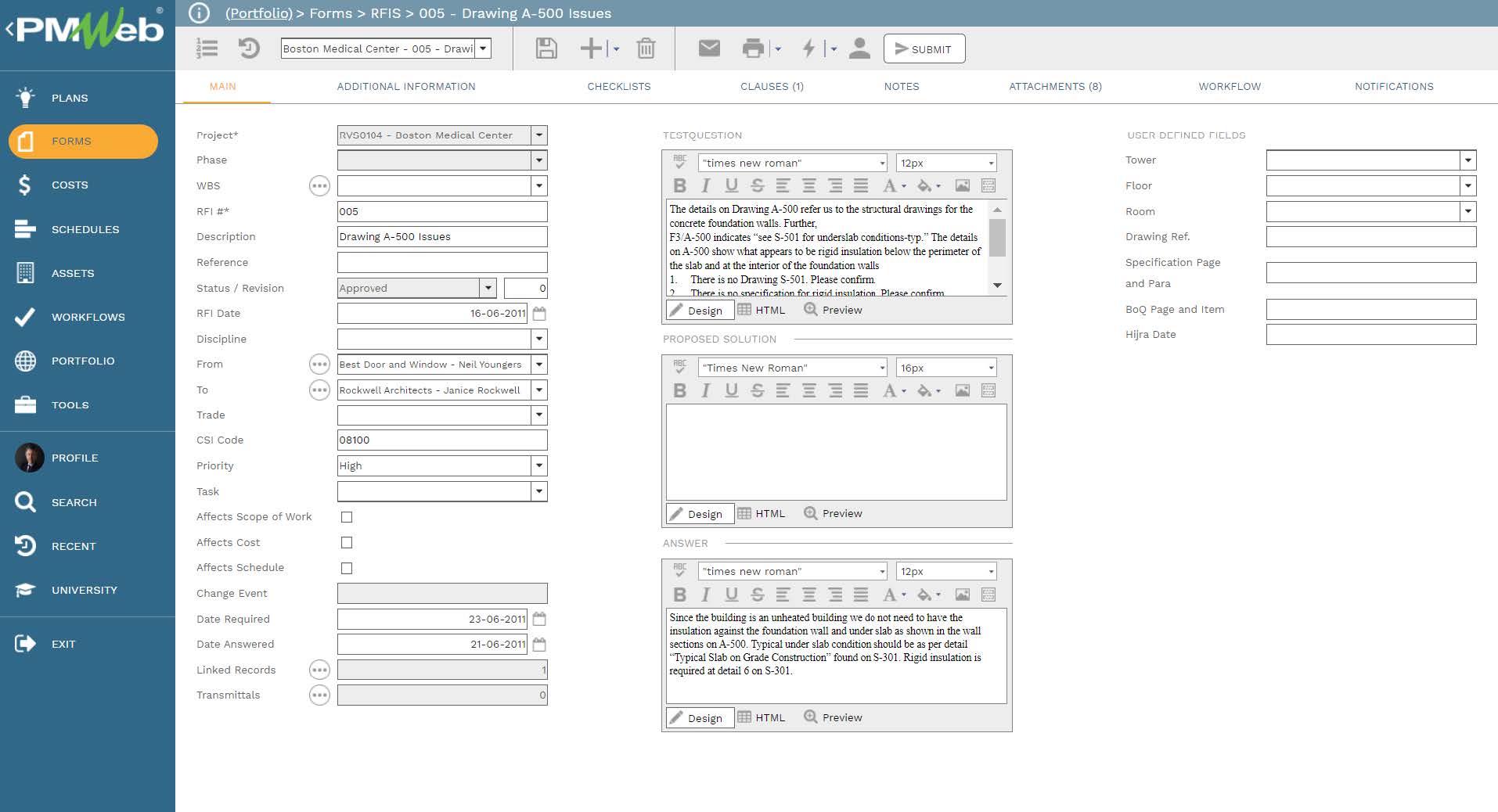Check Affects Scope of Work box
Viewport: 1498px width, 812px height.
click(x=347, y=517)
